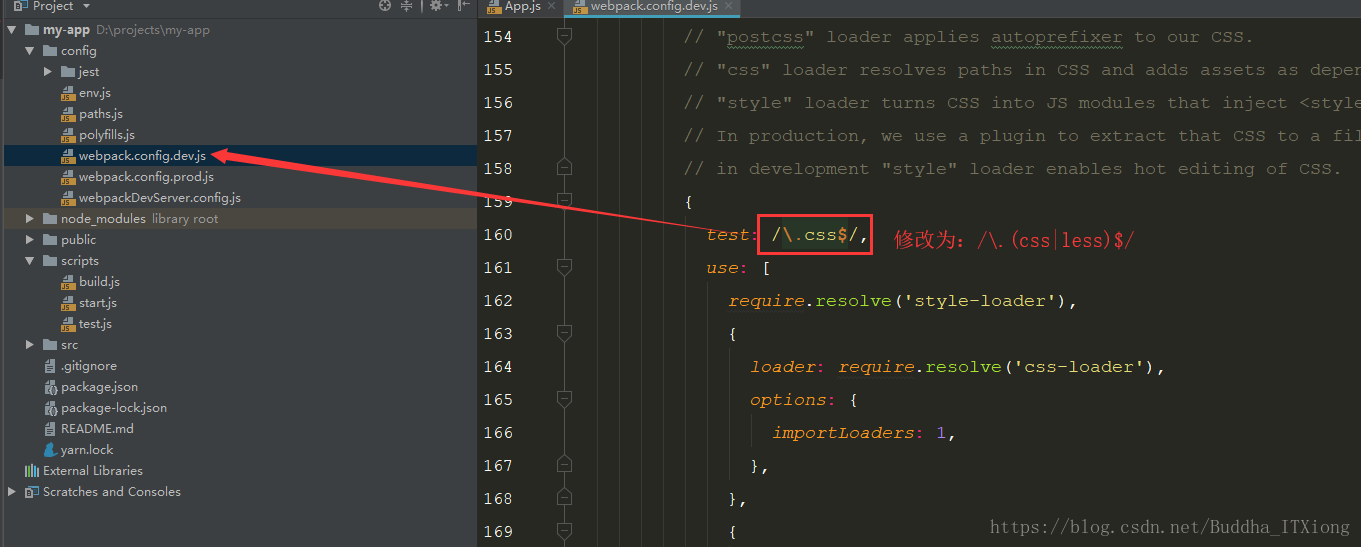This screenshot has height=547, width=1361.
Task: Select yarn.lock in project tree
Action: click(x=87, y=450)
